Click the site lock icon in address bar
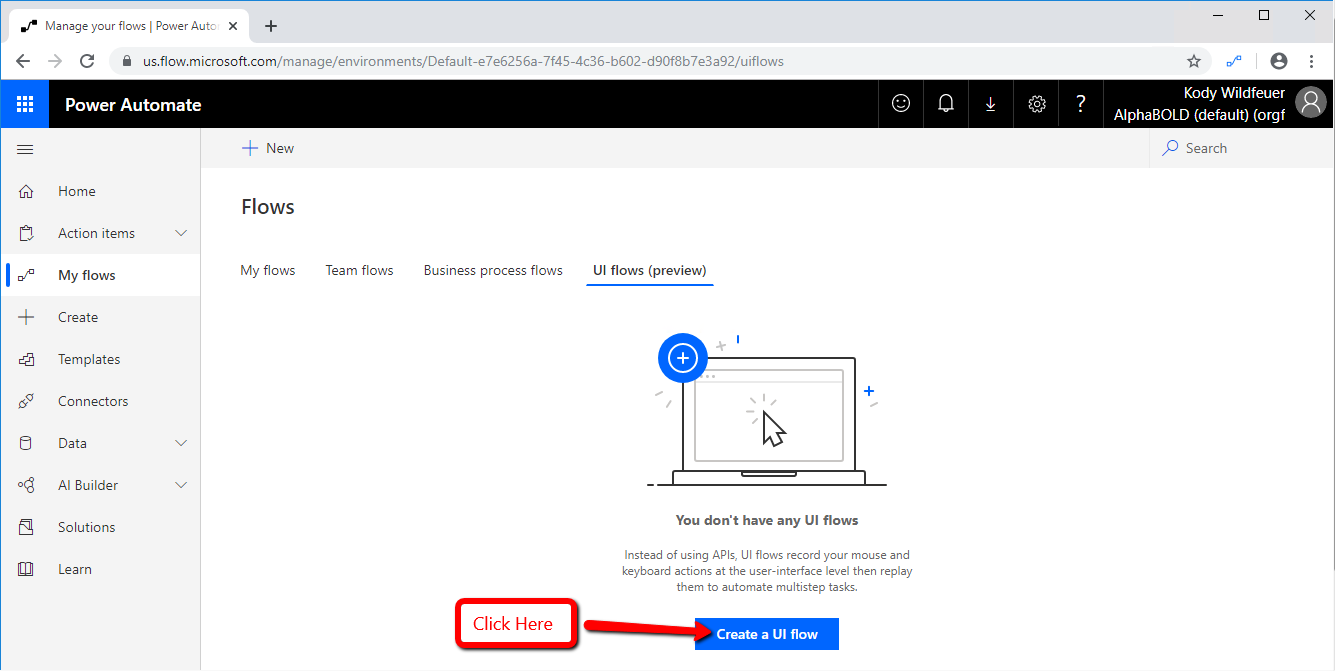The image size is (1335, 671). click(x=126, y=61)
